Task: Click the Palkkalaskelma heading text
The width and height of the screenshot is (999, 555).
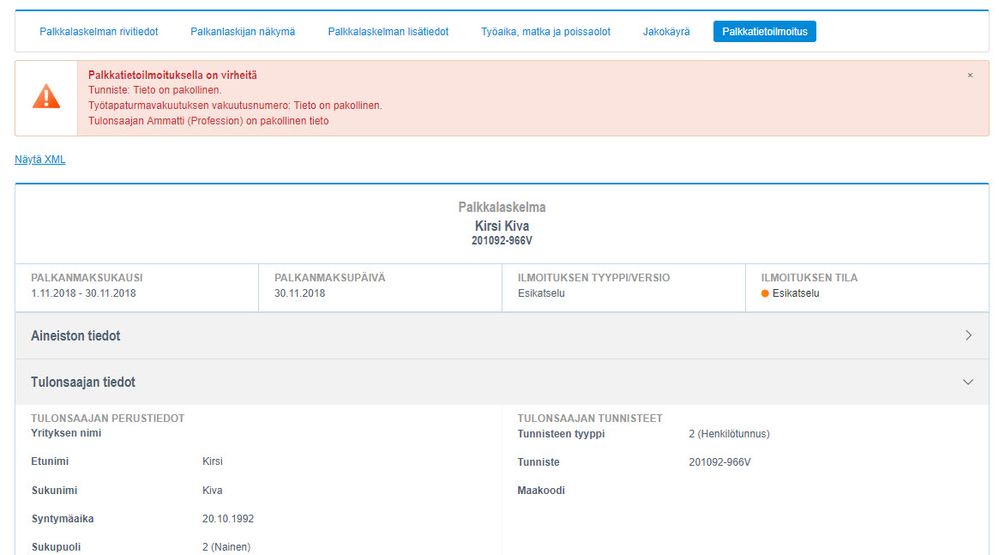Action: pyautogui.click(x=502, y=207)
